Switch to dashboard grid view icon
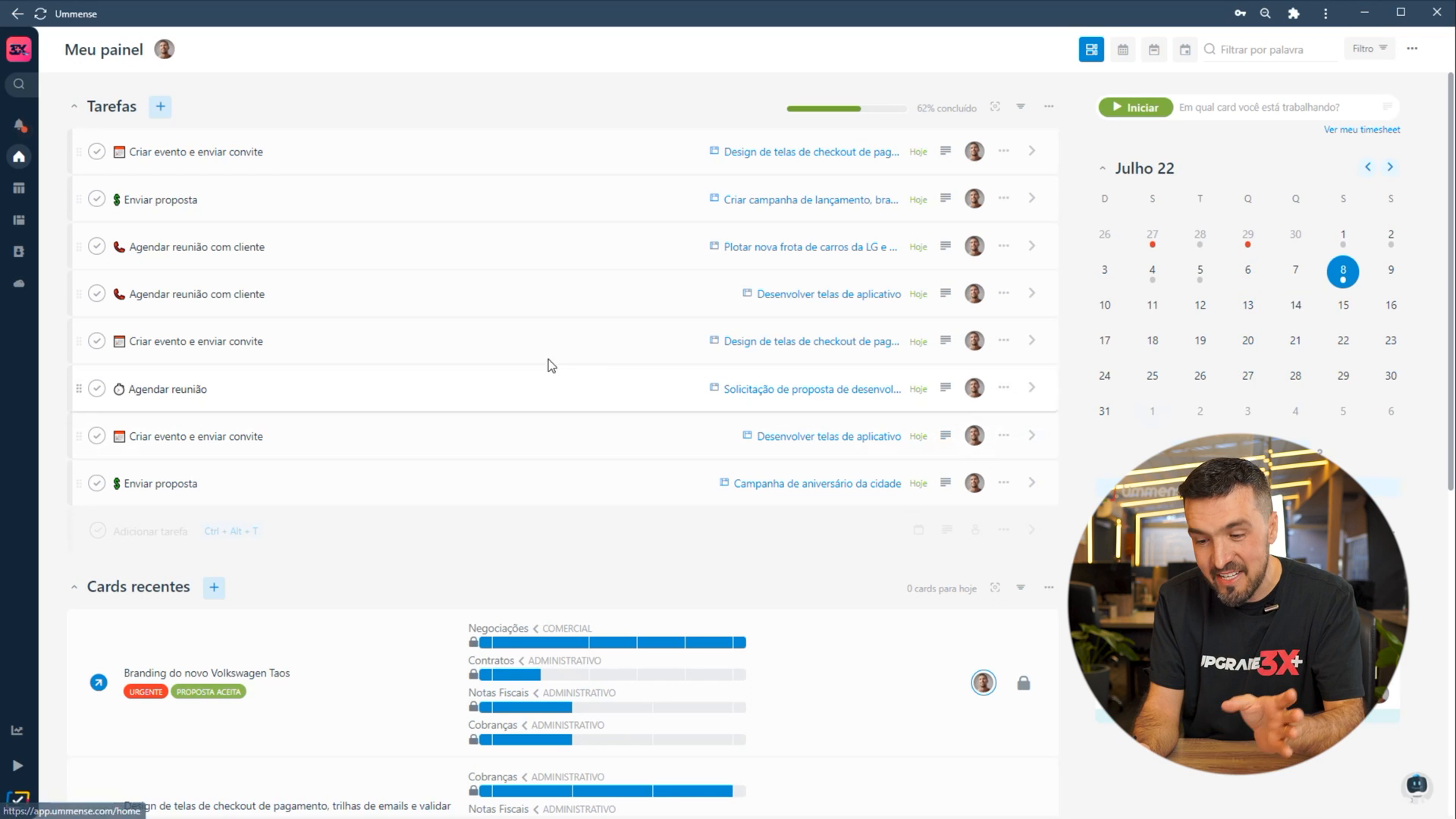Screen dimensions: 1456x819 click(1091, 49)
